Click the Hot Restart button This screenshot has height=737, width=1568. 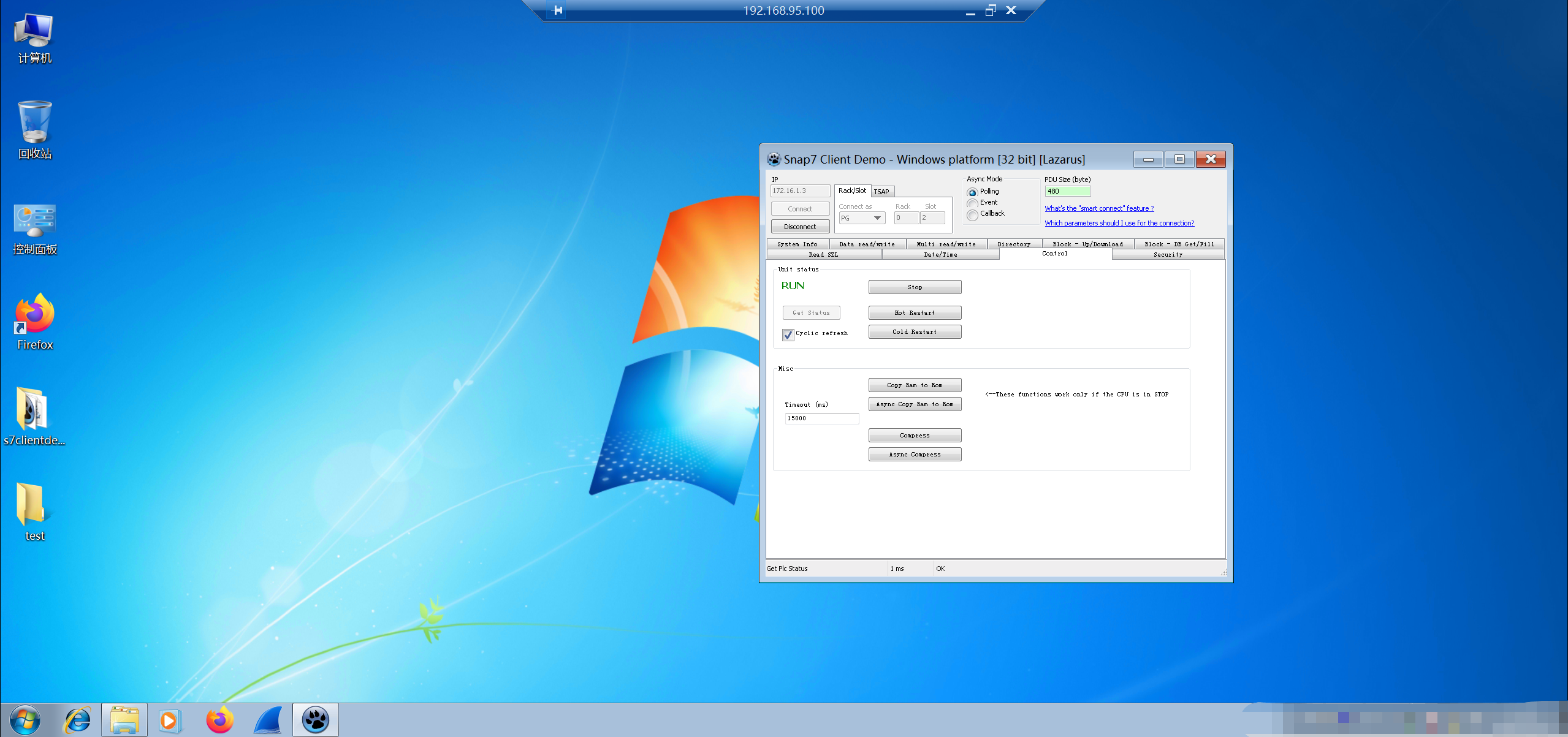tap(915, 312)
